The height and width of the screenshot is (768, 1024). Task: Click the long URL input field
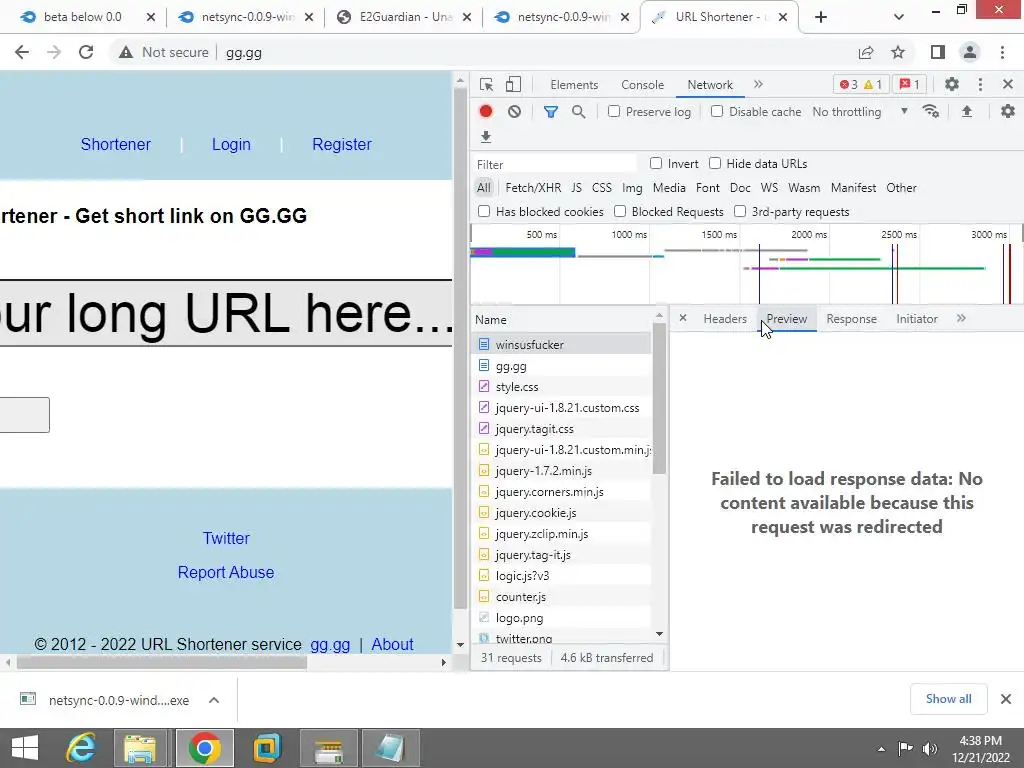coord(226,313)
